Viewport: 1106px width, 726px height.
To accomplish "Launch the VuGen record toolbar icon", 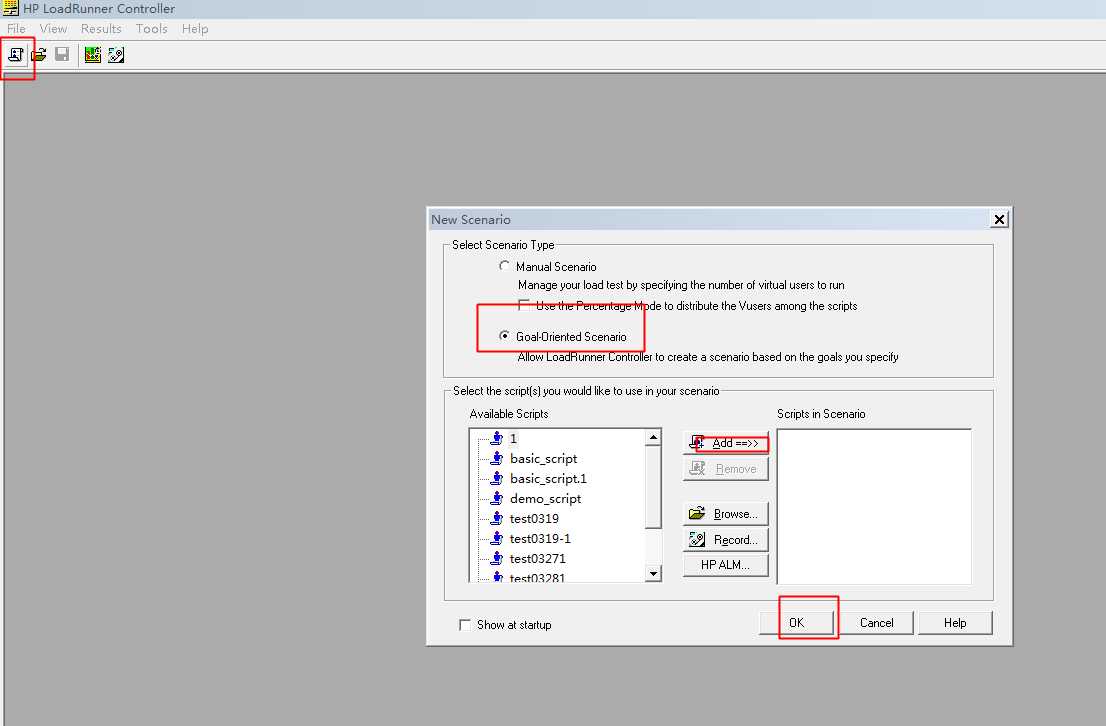I will 116,54.
